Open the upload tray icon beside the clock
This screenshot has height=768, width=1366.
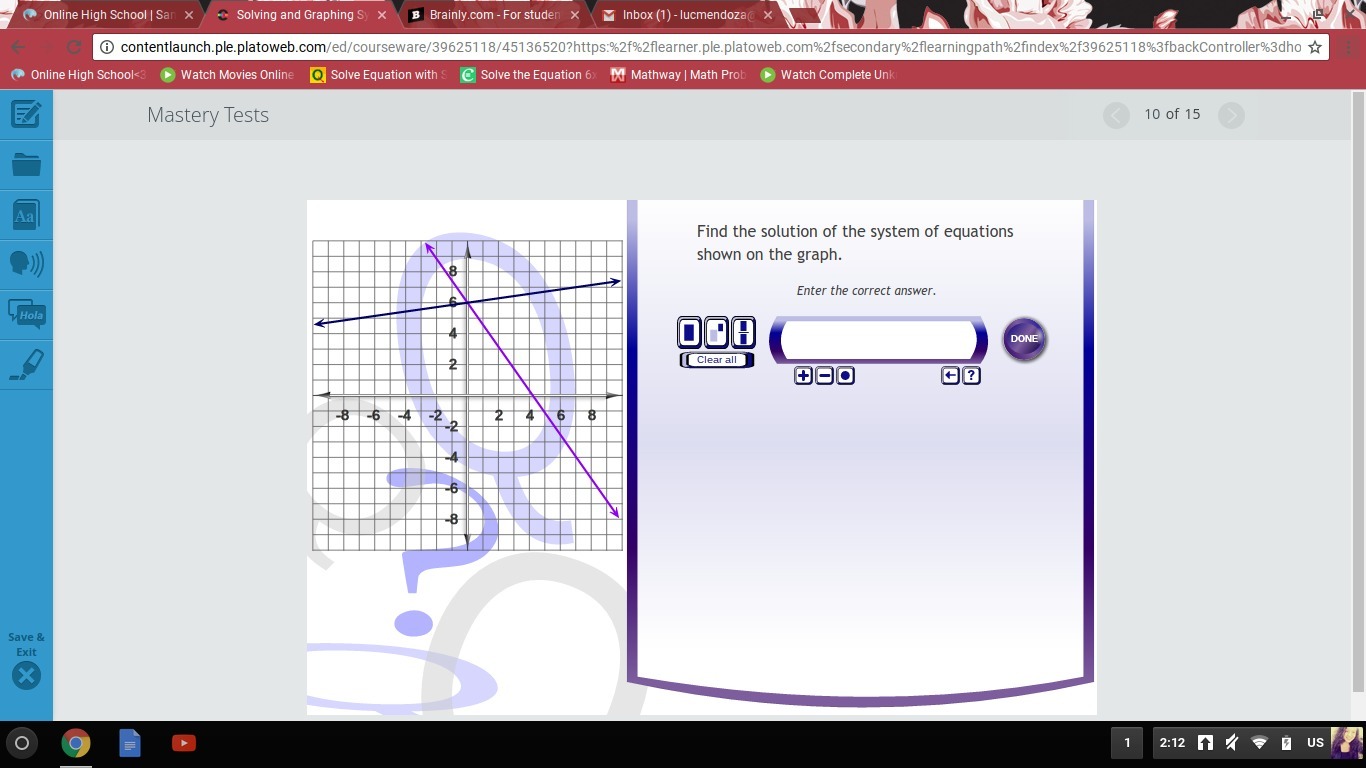(1205, 742)
